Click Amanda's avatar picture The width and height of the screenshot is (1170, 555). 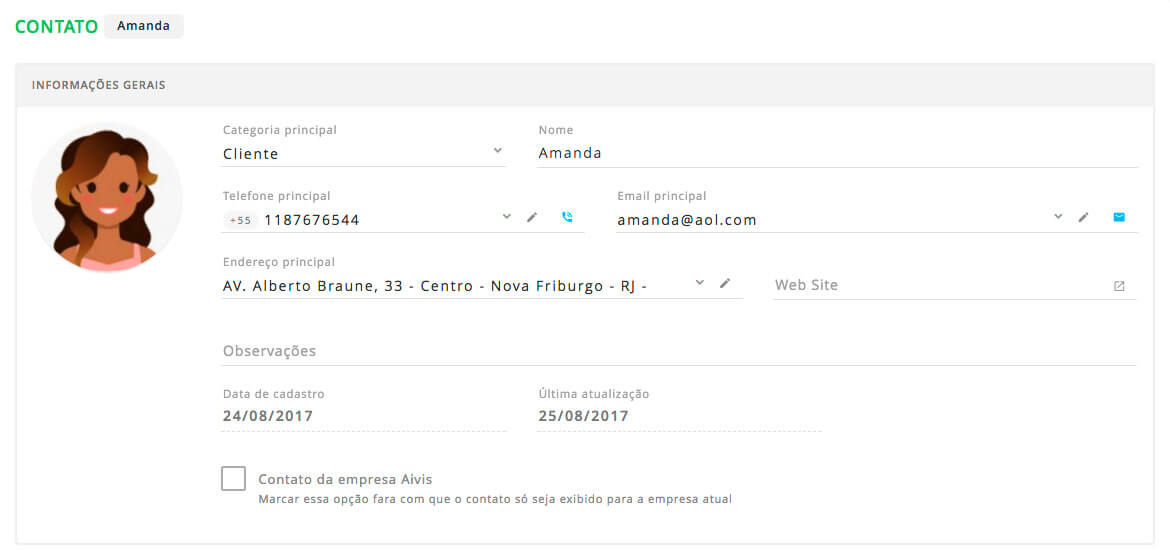(107, 198)
